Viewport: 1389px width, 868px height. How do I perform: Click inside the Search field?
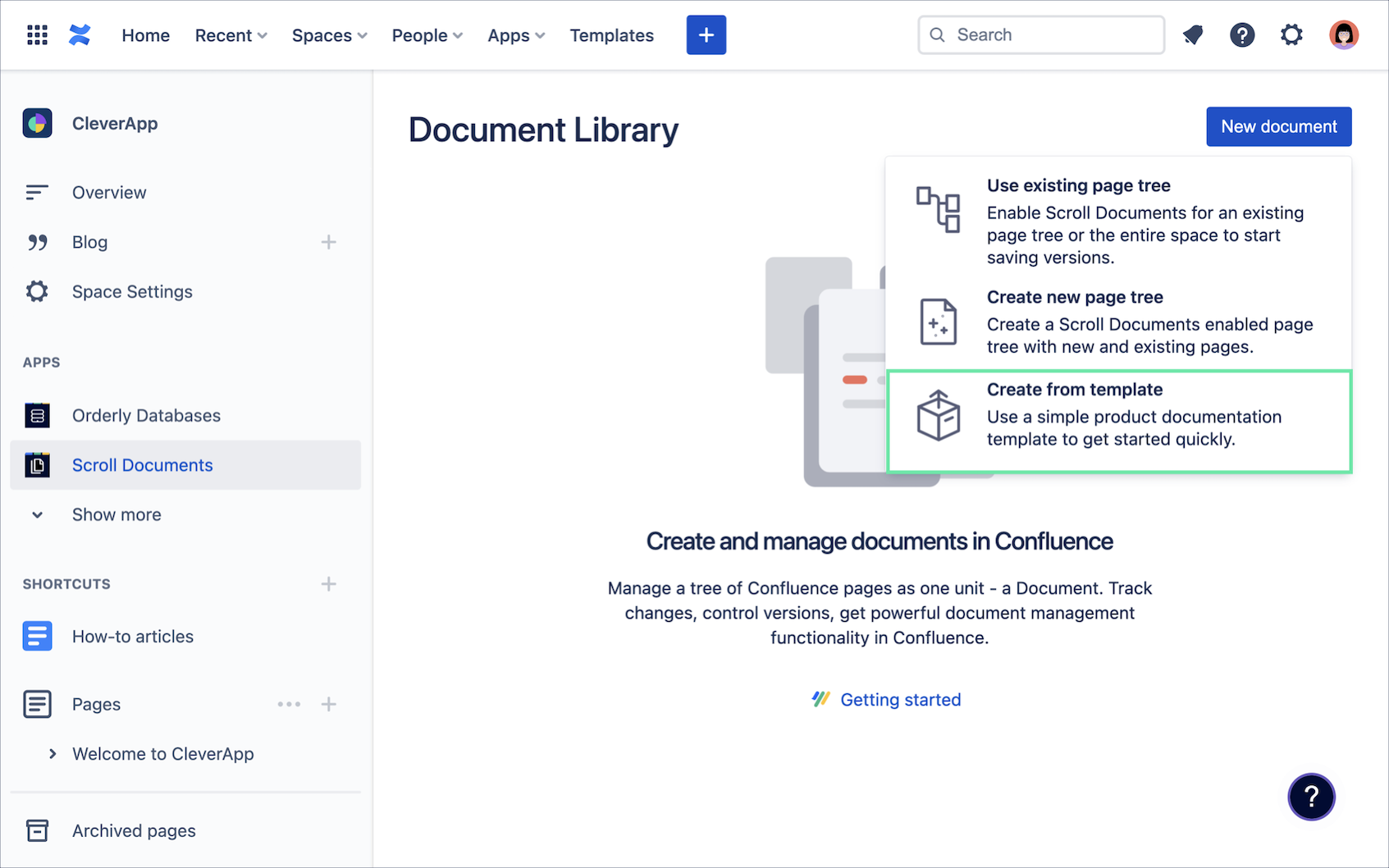(x=1040, y=34)
